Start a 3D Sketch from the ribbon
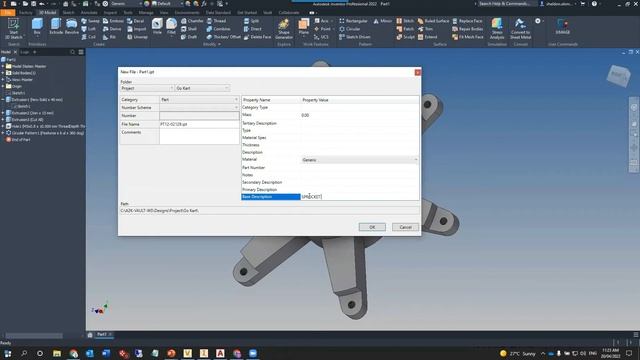The image size is (640, 360). pos(13,29)
